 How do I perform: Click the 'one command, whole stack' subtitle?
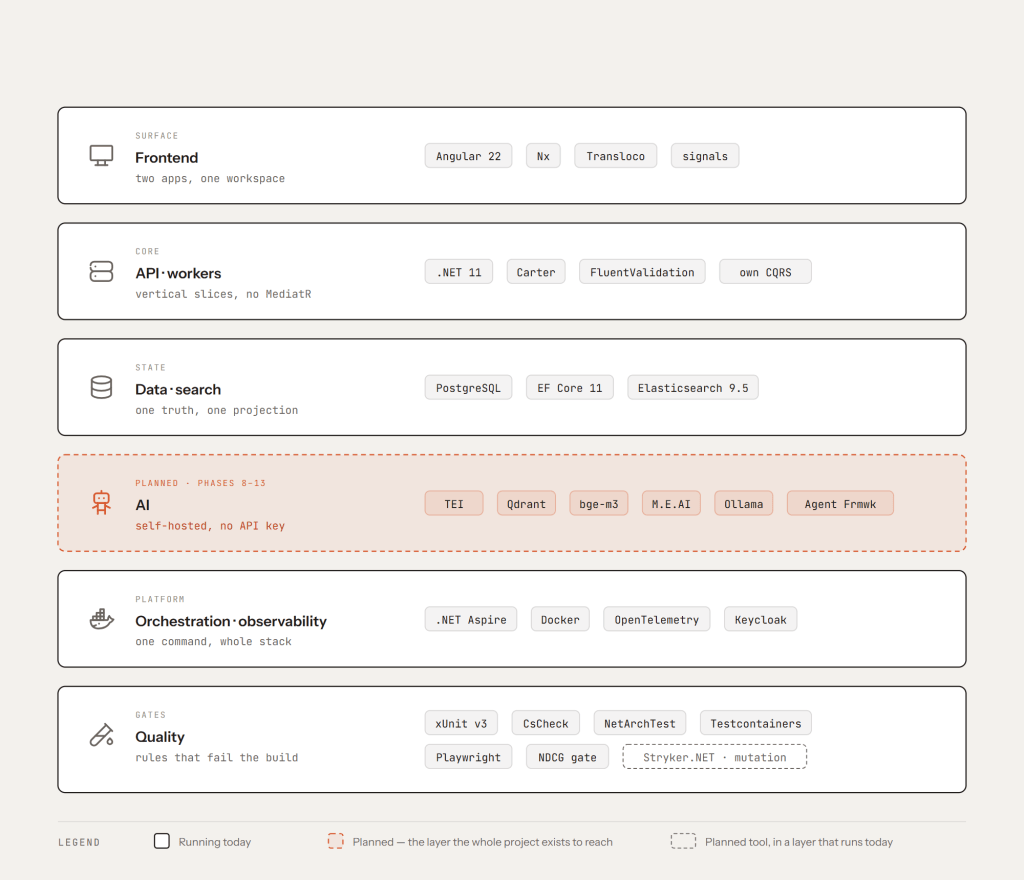pyautogui.click(x=214, y=641)
